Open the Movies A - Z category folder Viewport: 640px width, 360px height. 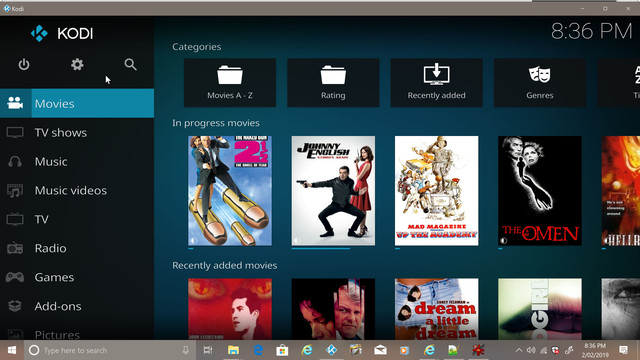click(x=230, y=83)
